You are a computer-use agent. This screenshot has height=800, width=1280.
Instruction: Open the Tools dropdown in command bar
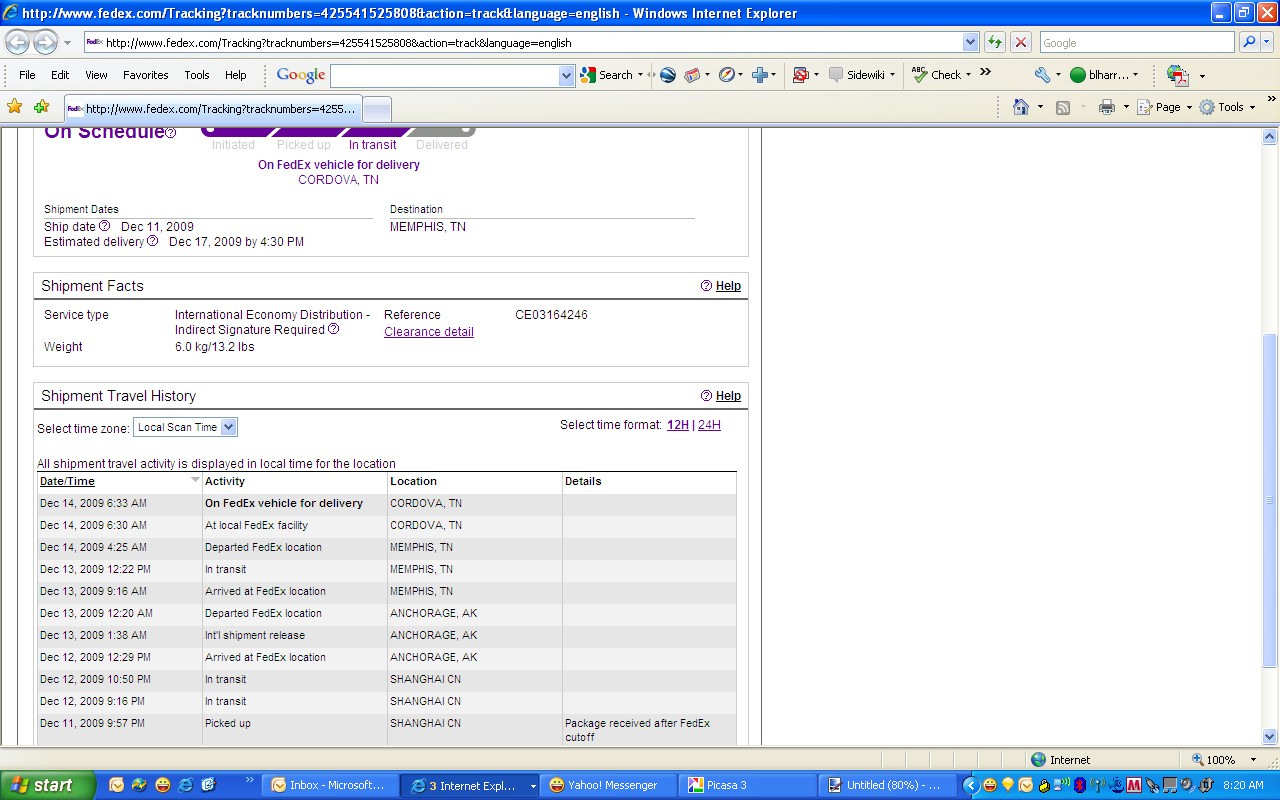(x=1227, y=107)
